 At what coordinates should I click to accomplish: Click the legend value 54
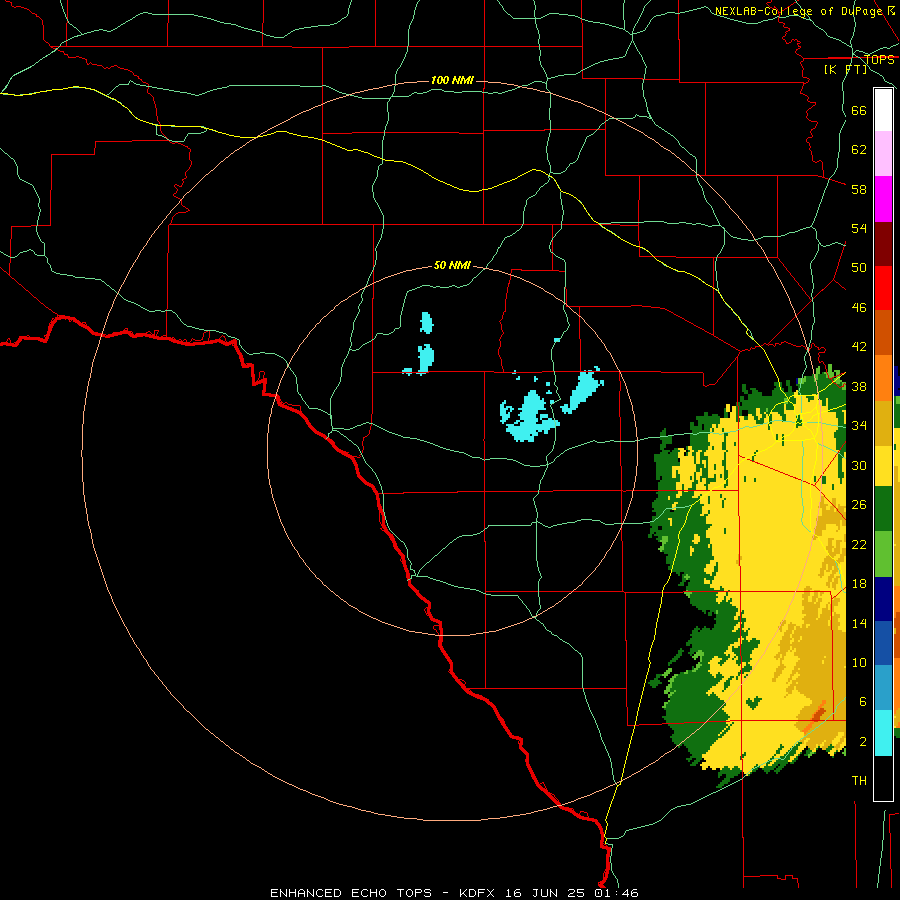point(859,228)
